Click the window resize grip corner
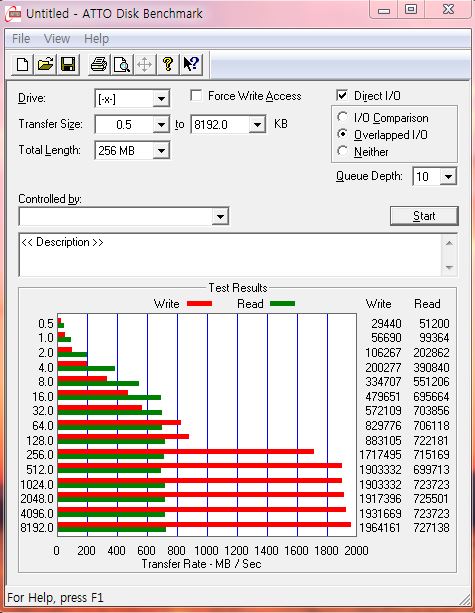The image size is (475, 613). pyautogui.click(x=464, y=599)
